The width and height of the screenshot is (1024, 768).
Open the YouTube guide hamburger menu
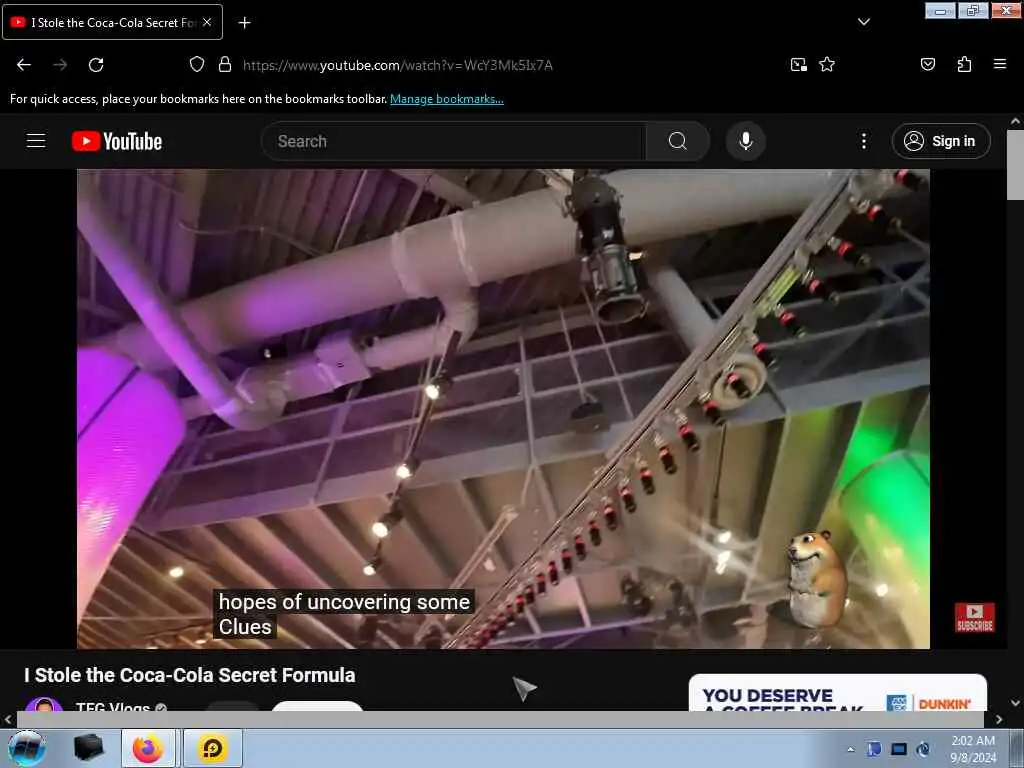click(x=36, y=140)
